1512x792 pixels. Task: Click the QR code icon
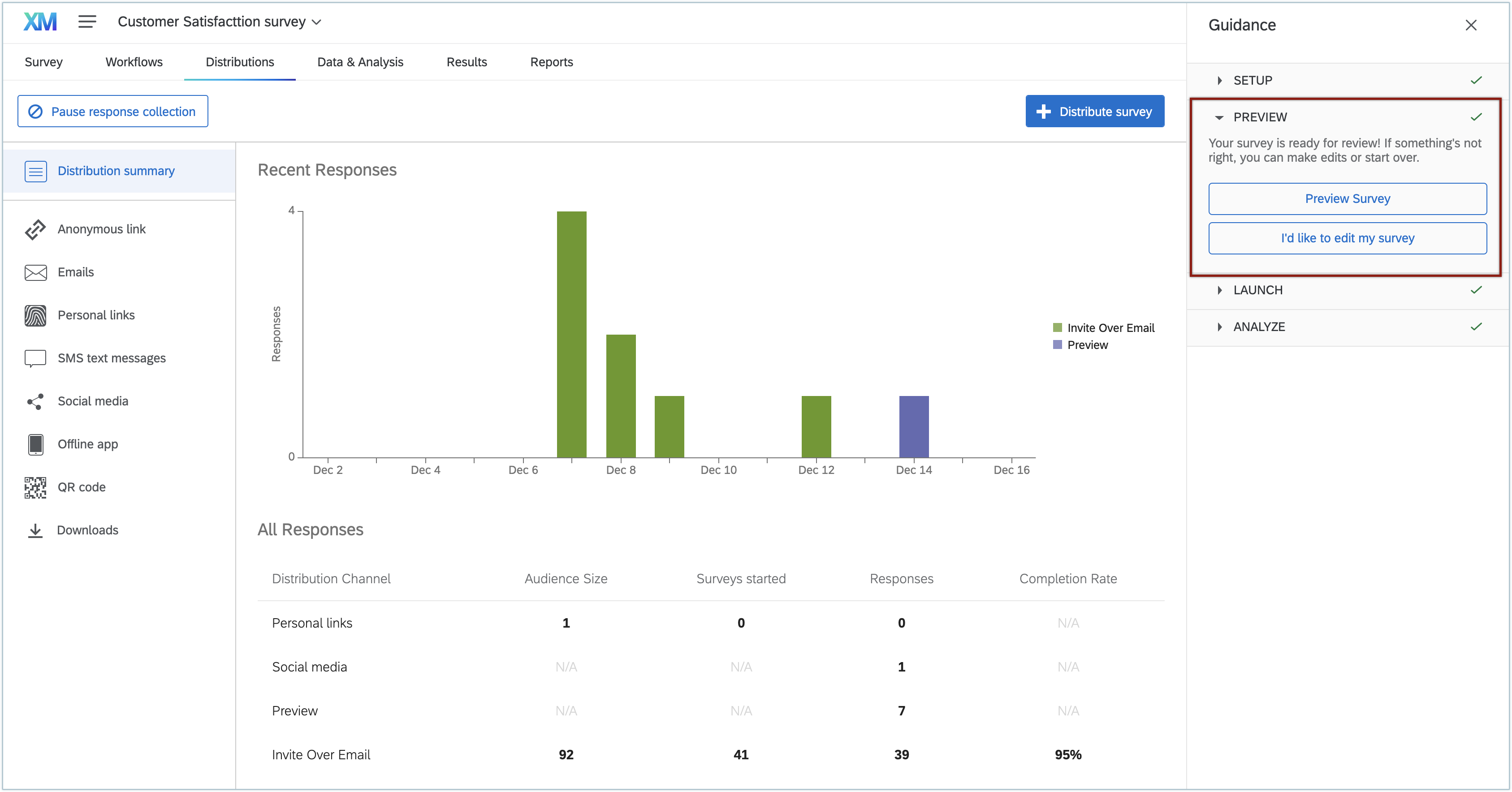point(35,487)
